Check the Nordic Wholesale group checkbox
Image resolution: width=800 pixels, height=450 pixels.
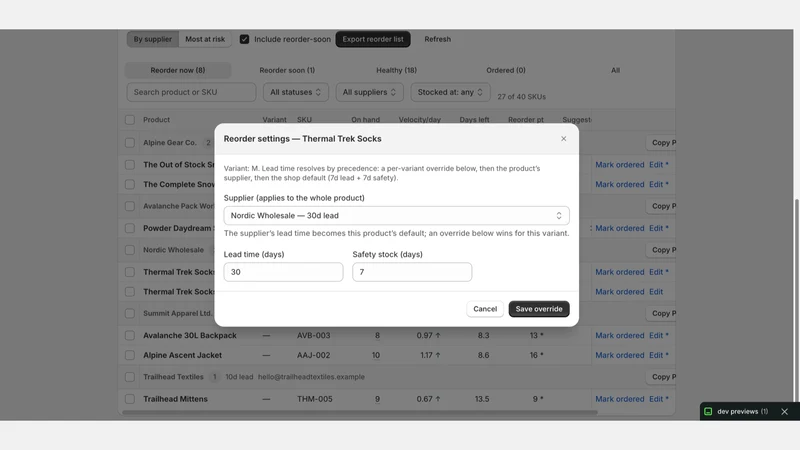(x=130, y=250)
